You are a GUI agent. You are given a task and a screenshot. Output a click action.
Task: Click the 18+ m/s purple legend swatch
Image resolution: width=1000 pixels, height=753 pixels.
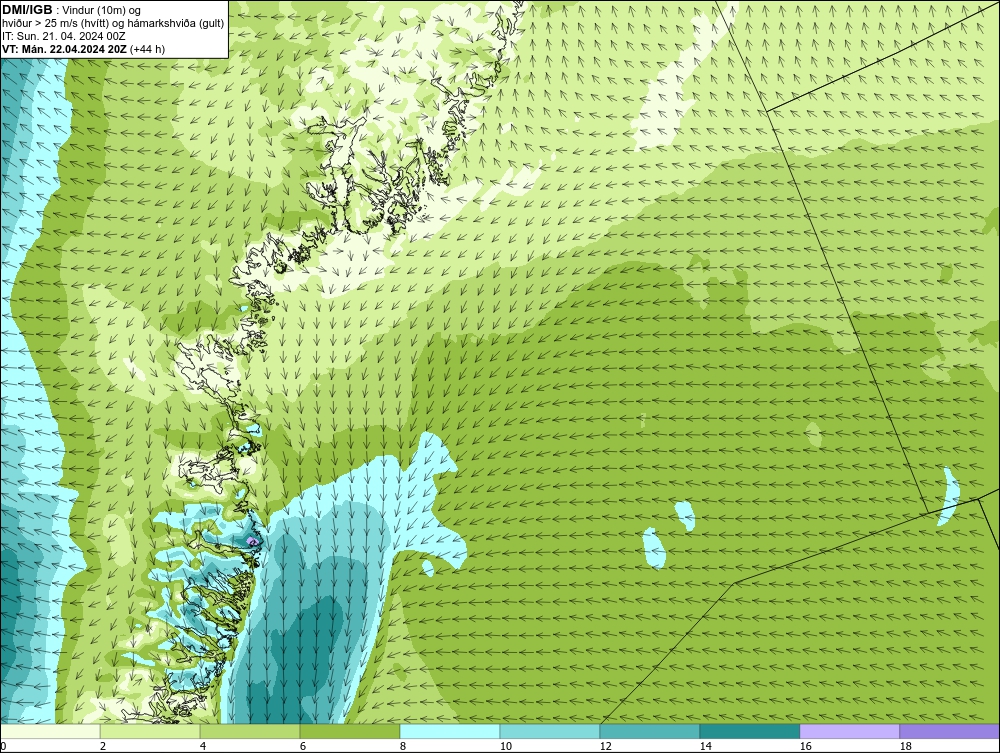(950, 731)
